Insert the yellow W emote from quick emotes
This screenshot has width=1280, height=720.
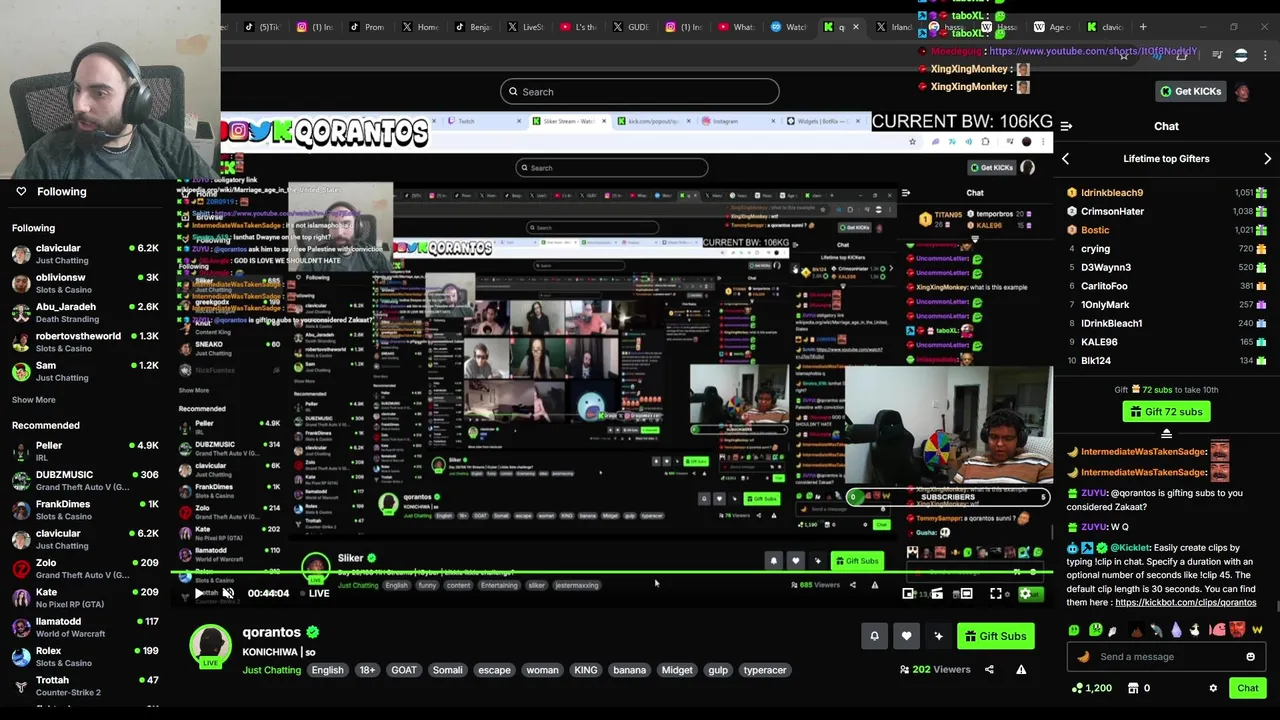point(1257,630)
